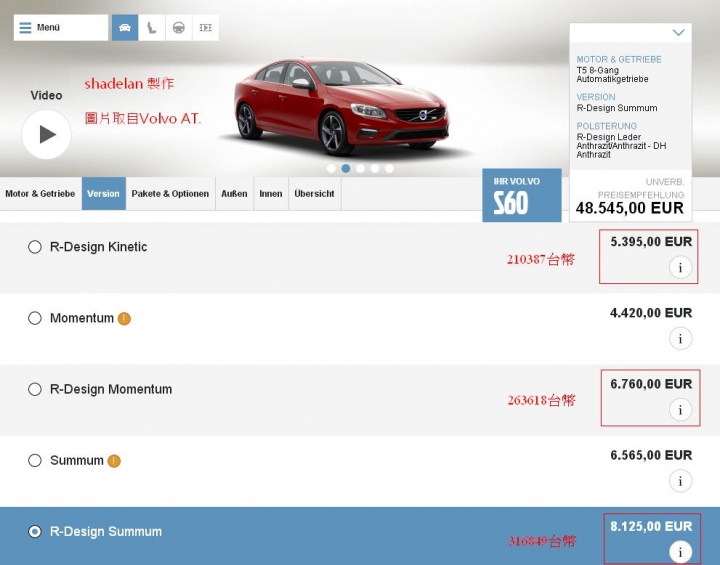Click the MOTOR & GETRIEBE summary heading

click(x=619, y=59)
